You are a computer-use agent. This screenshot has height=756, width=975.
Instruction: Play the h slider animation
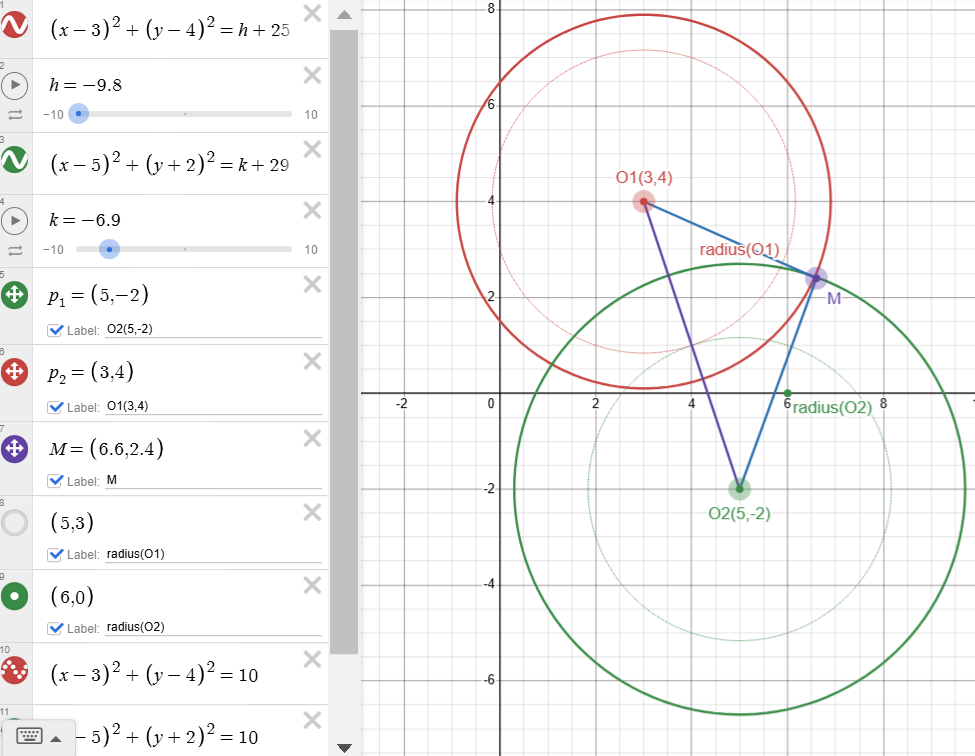coord(15,85)
